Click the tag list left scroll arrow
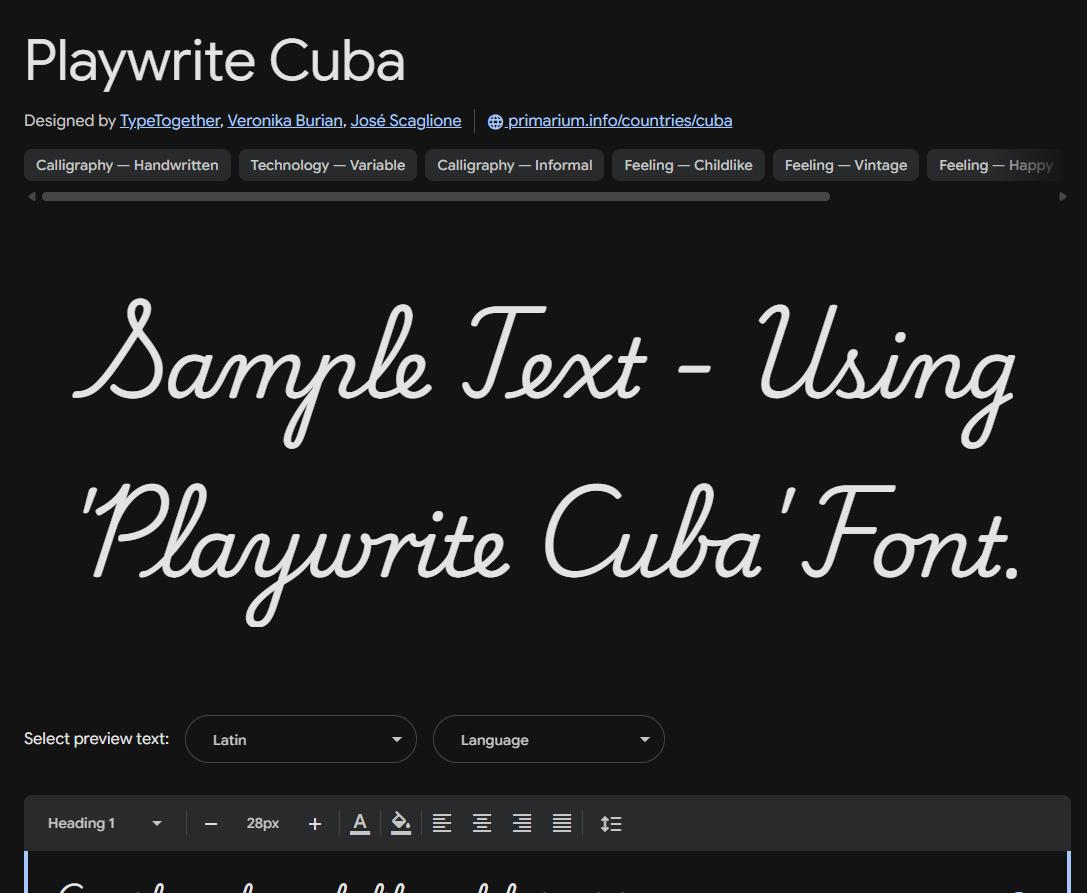Screen dimensions: 1087x893 click(x=31, y=197)
